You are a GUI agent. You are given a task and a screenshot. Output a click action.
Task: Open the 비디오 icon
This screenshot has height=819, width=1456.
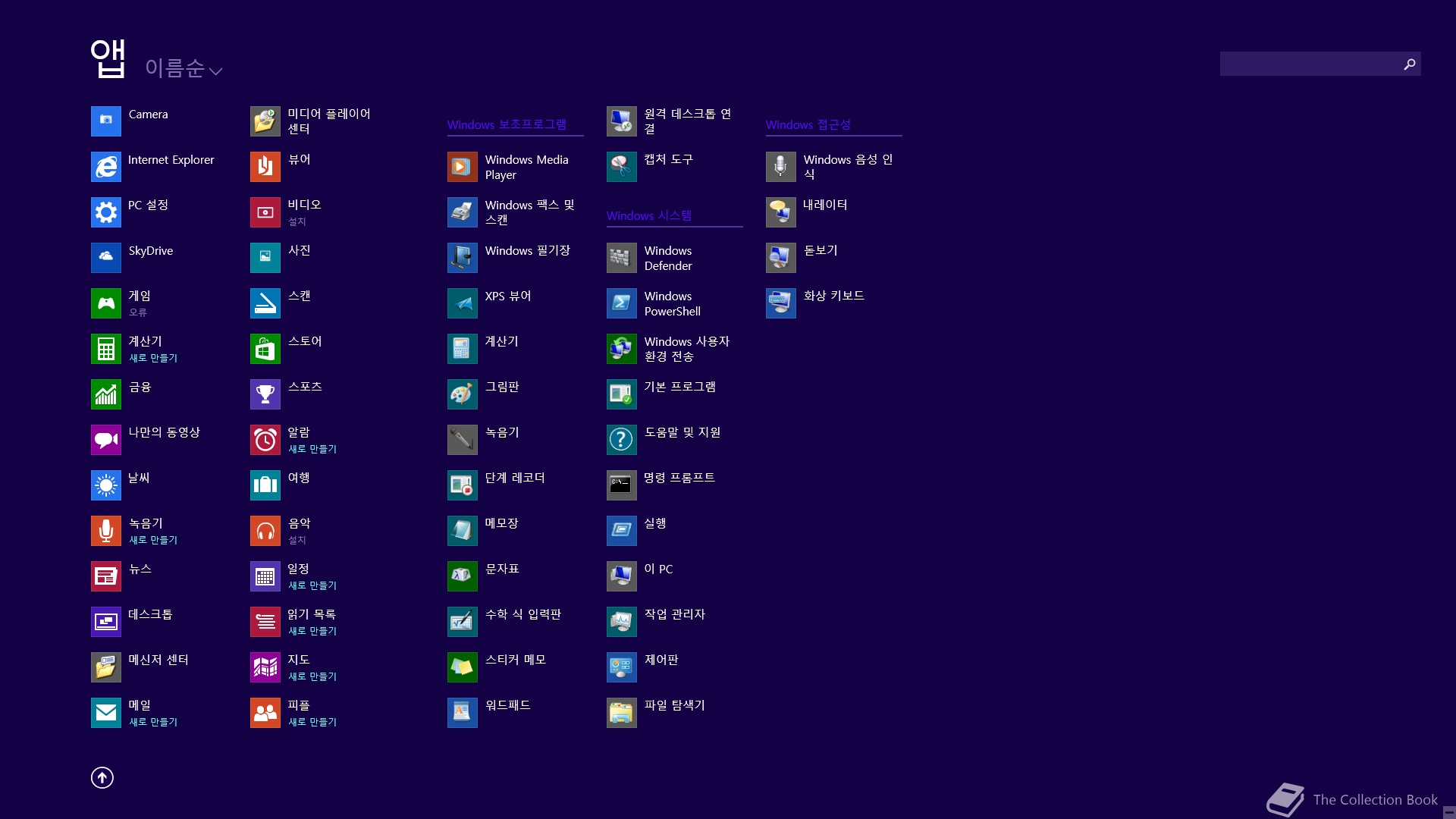(x=265, y=212)
